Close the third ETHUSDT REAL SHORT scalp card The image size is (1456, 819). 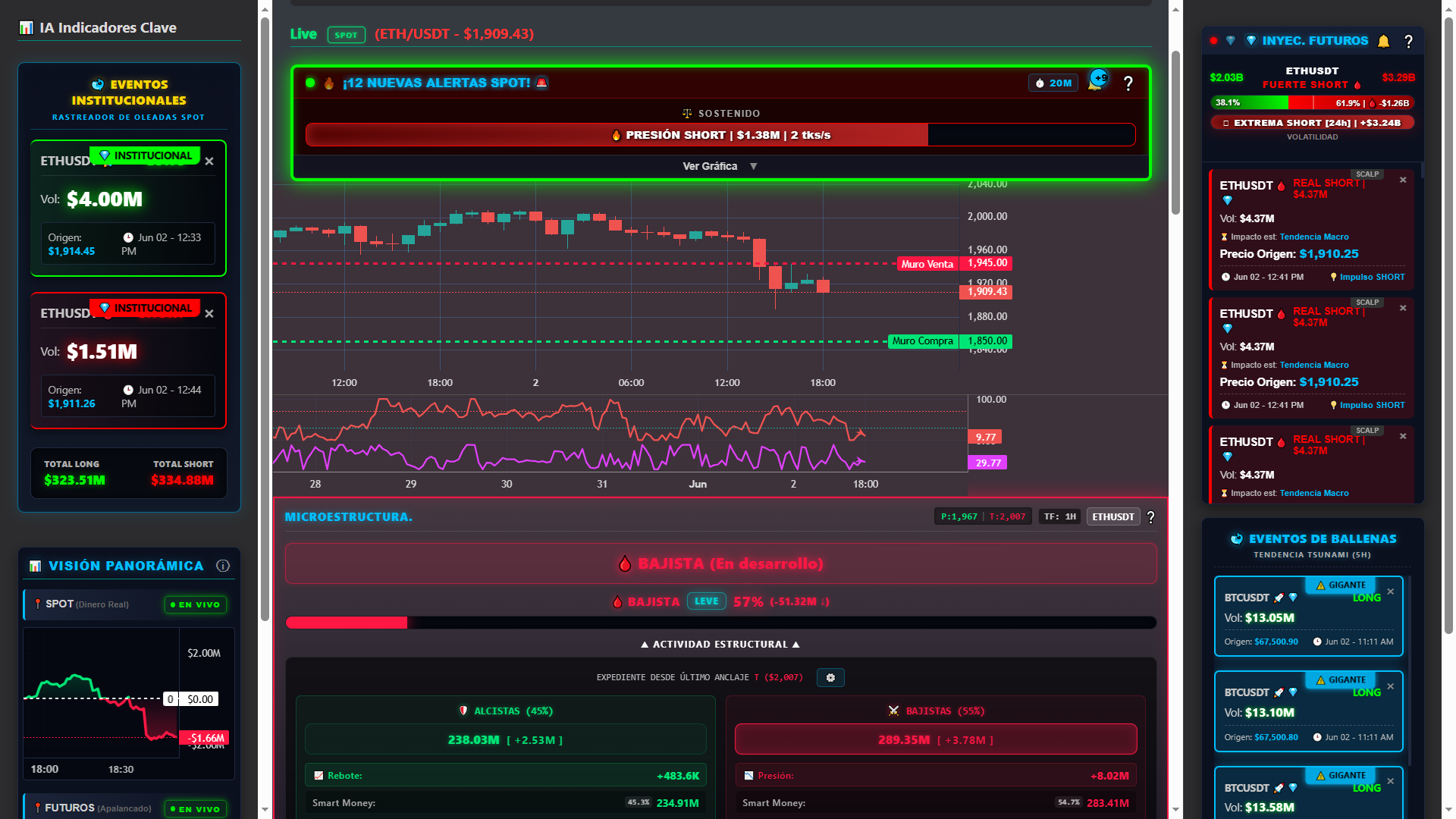1403,437
